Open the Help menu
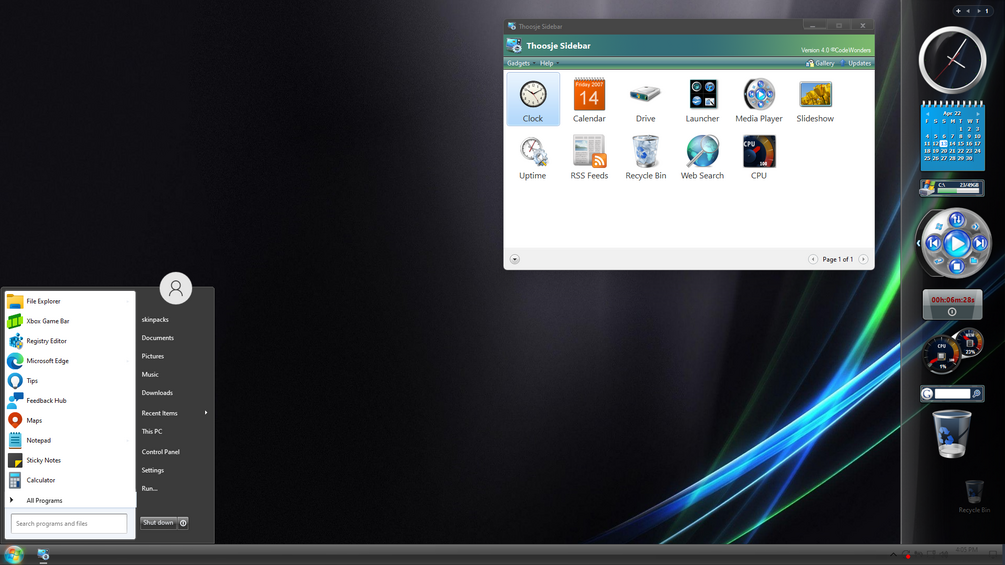The height and width of the screenshot is (565, 1005). tap(548, 63)
